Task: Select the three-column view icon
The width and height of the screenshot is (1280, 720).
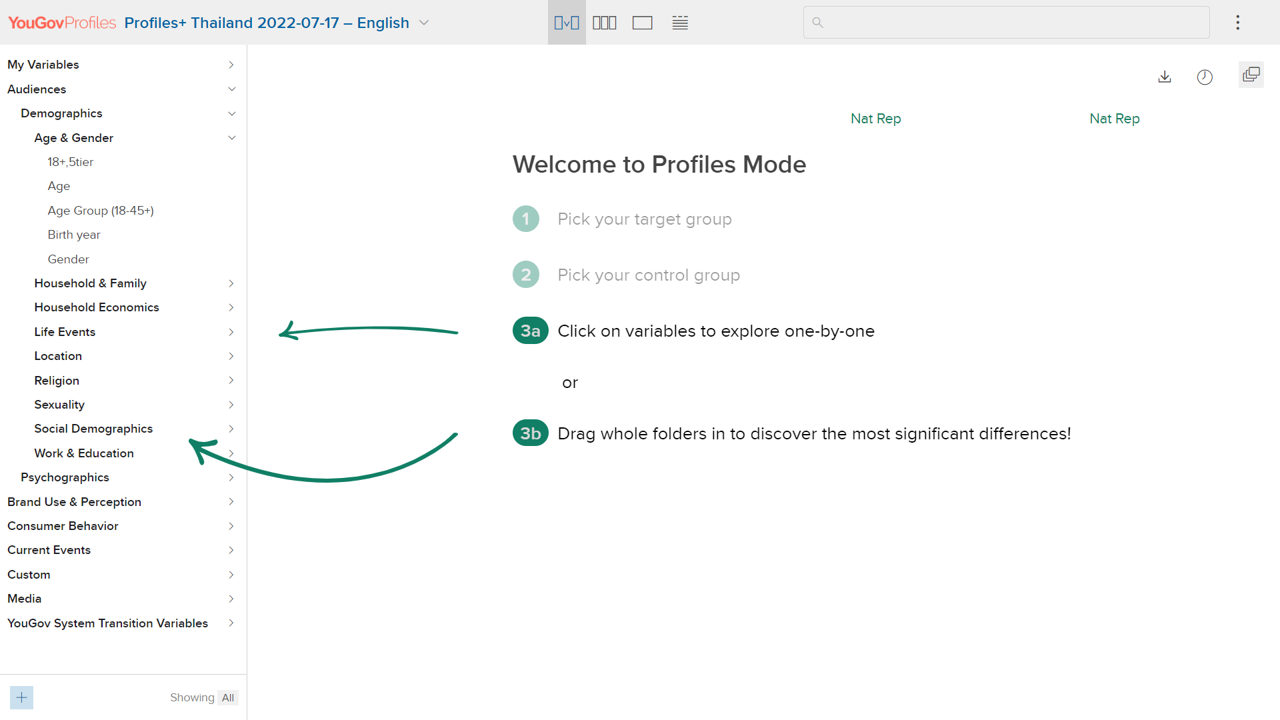Action: tap(604, 22)
